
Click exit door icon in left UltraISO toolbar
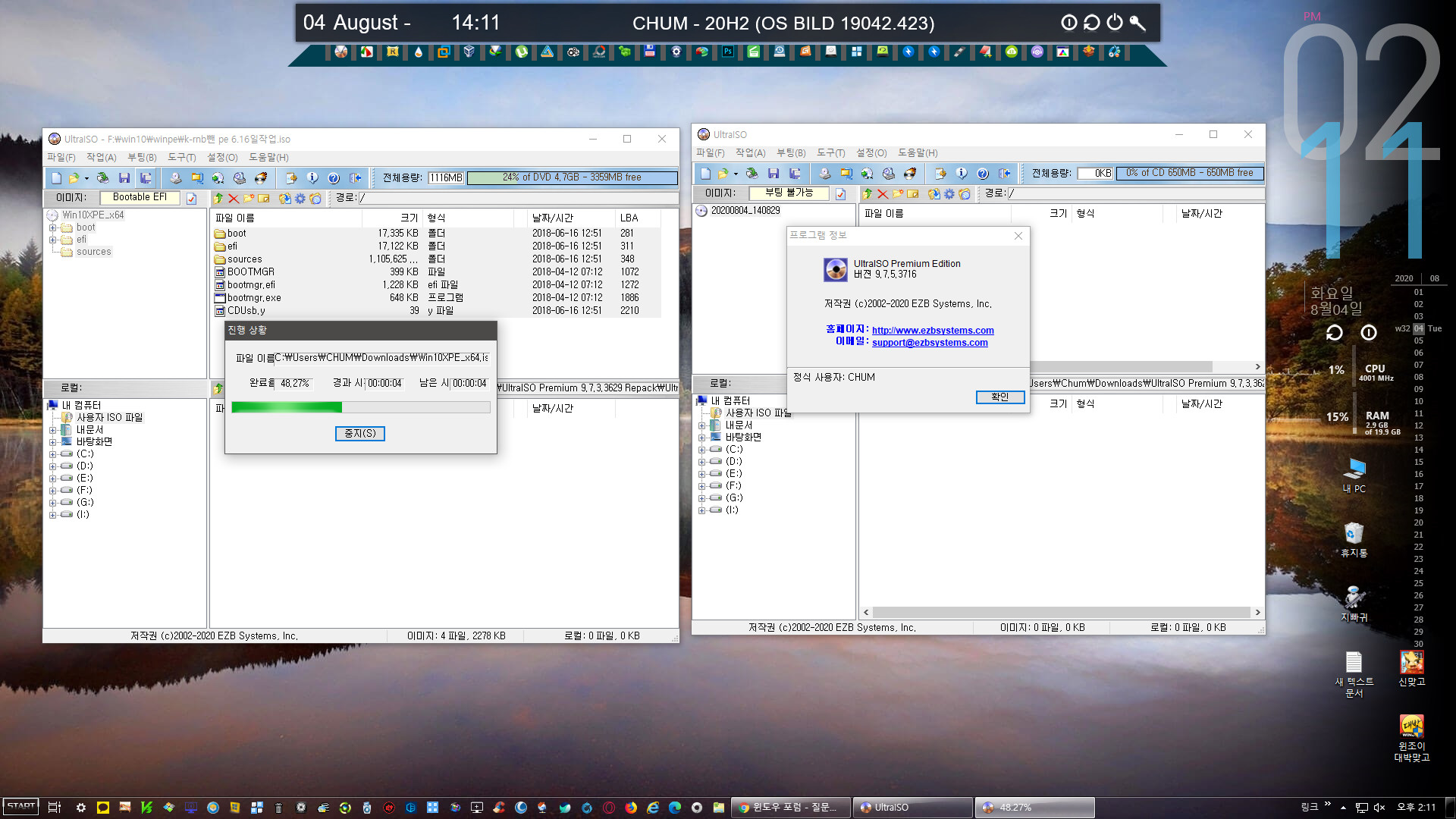click(355, 178)
